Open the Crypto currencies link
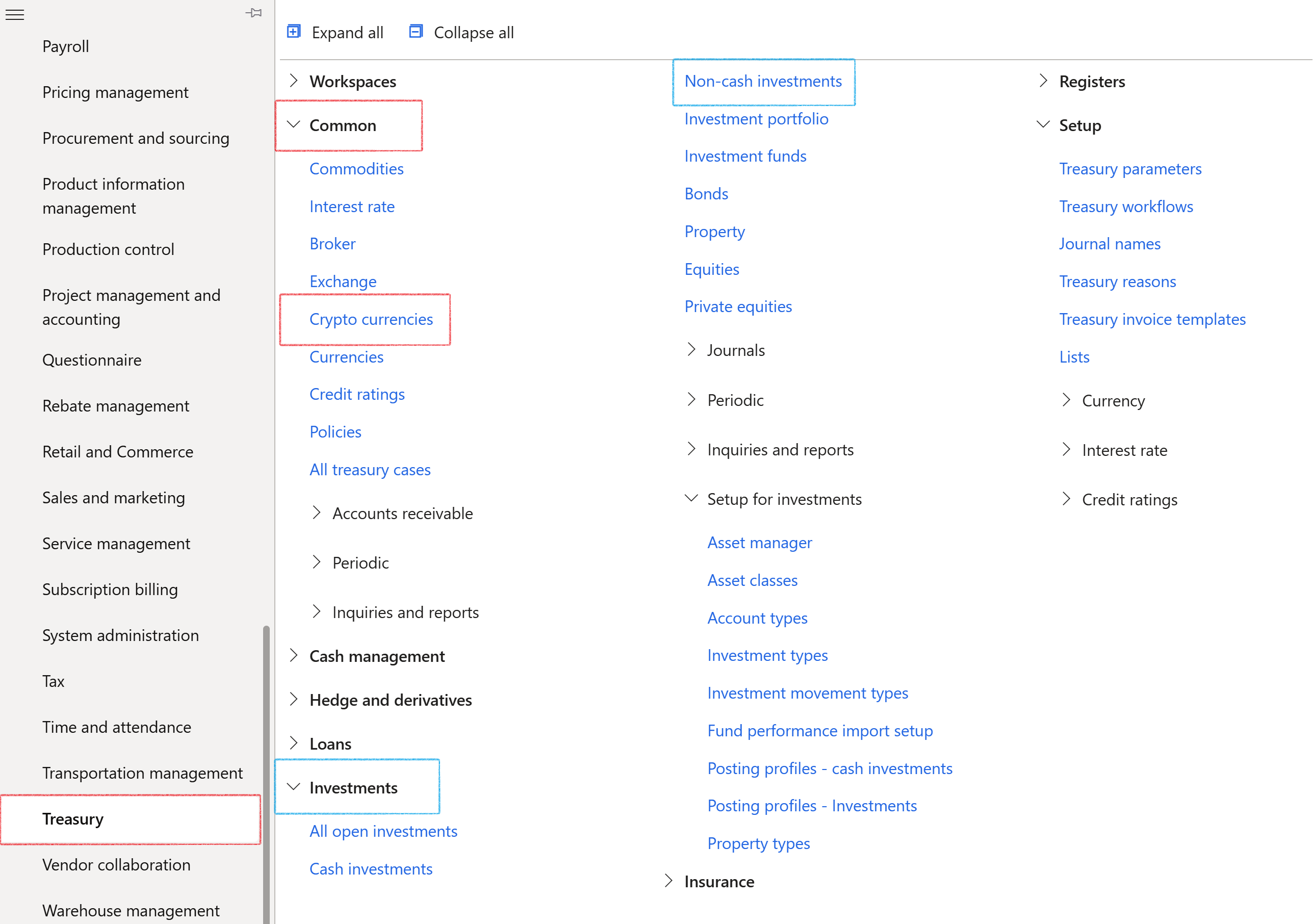Viewport: 1313px width, 924px height. point(371,319)
